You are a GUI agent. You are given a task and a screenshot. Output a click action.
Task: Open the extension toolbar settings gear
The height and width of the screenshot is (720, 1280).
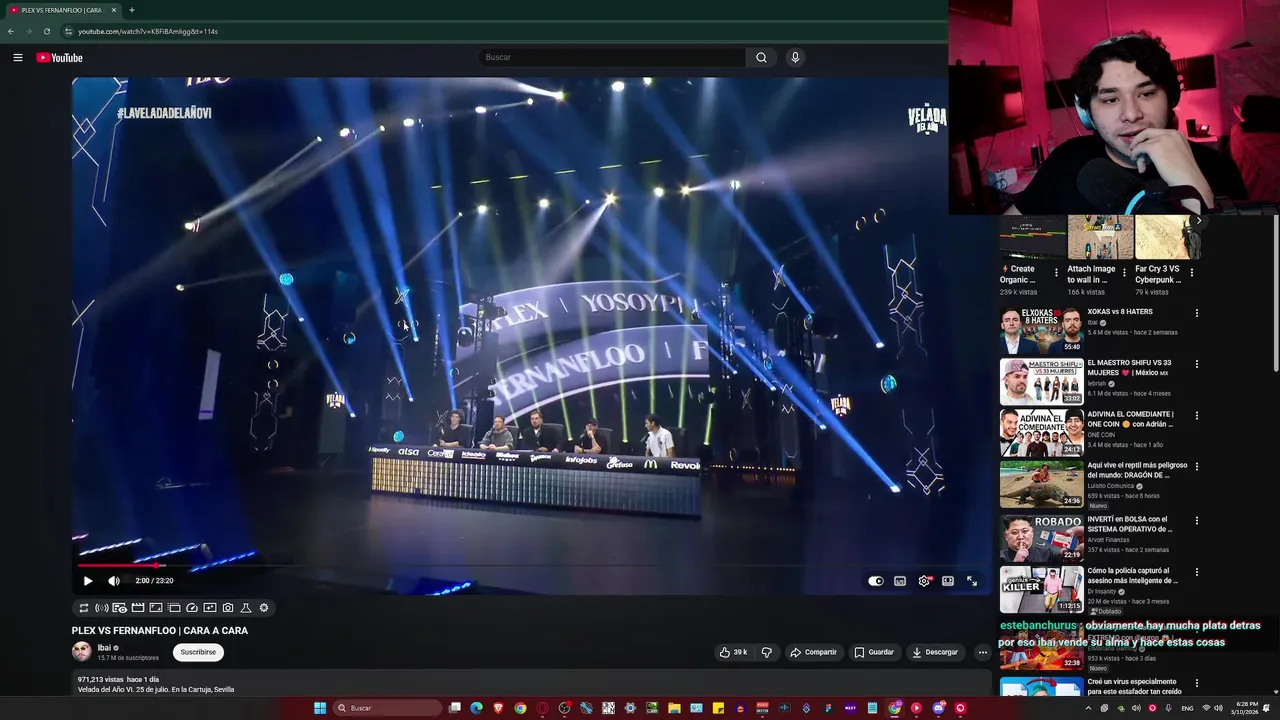tap(264, 608)
